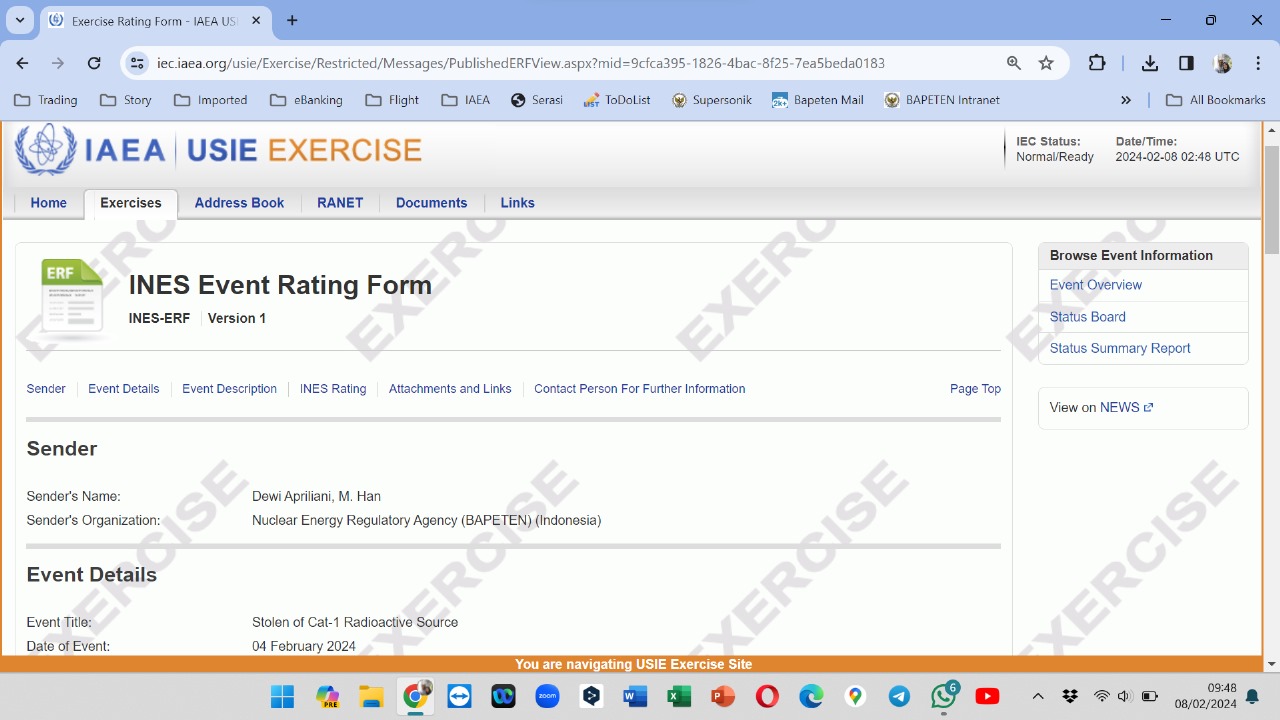Screen dimensions: 1280x720
Task: Jump to Attachments and Links section
Action: click(450, 389)
